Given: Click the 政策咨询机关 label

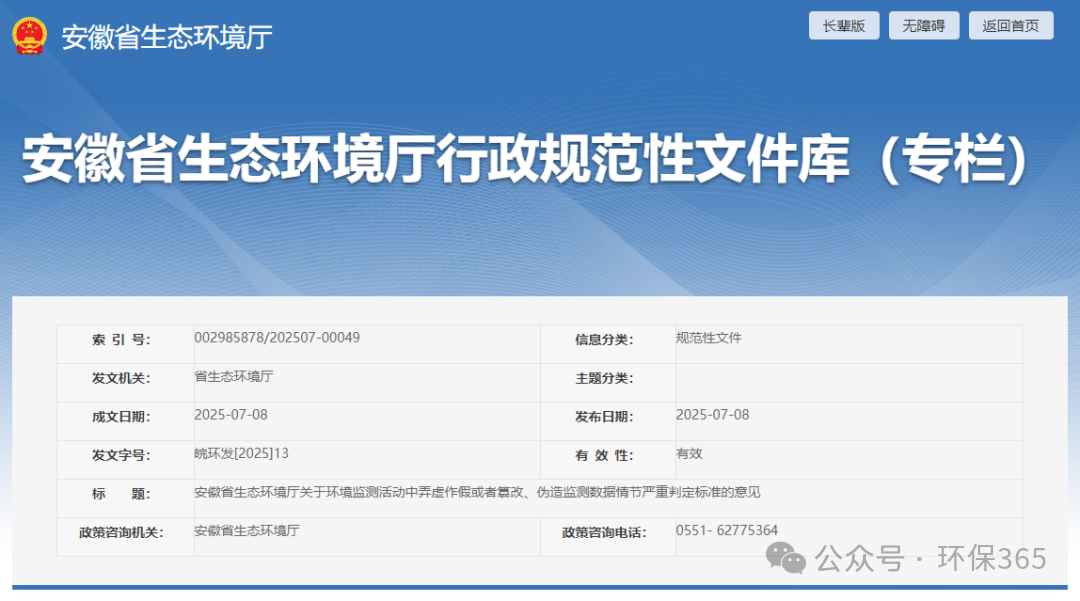Looking at the screenshot, I should [121, 532].
